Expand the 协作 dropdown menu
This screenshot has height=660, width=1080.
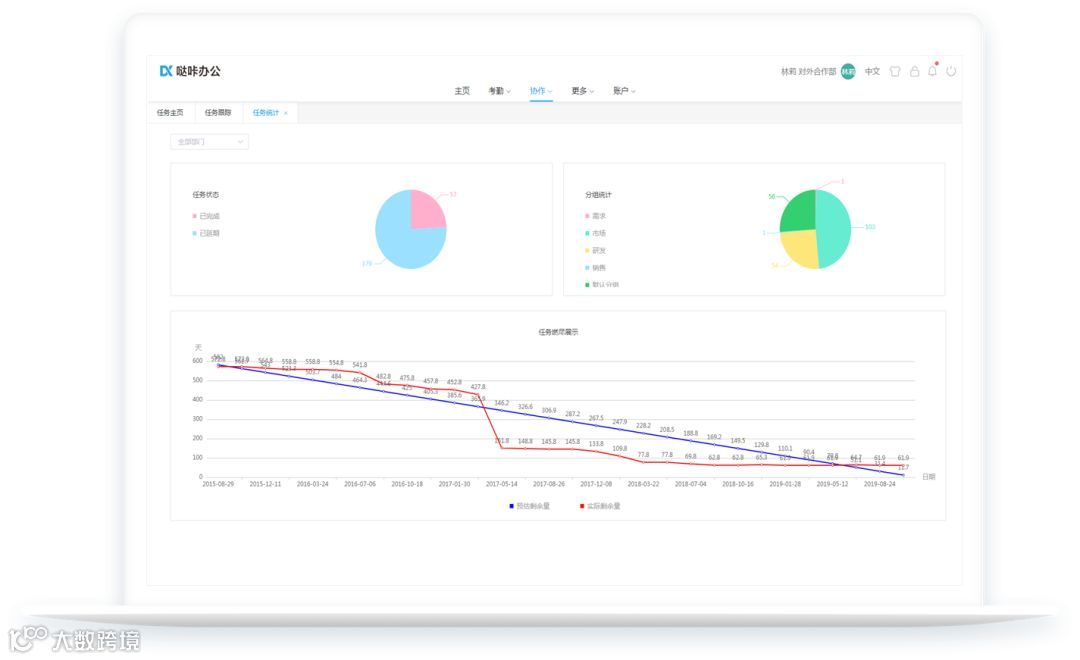[541, 91]
